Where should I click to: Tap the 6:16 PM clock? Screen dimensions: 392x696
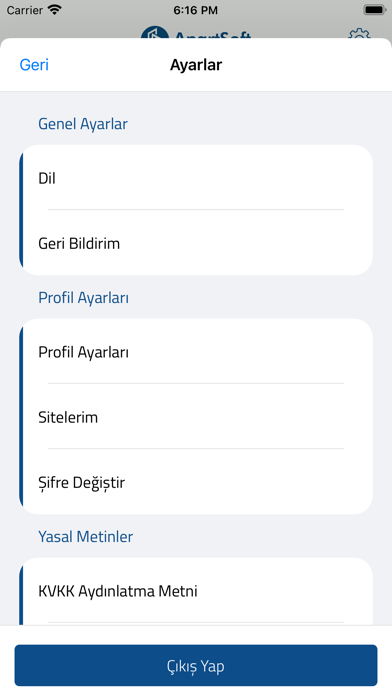[195, 10]
